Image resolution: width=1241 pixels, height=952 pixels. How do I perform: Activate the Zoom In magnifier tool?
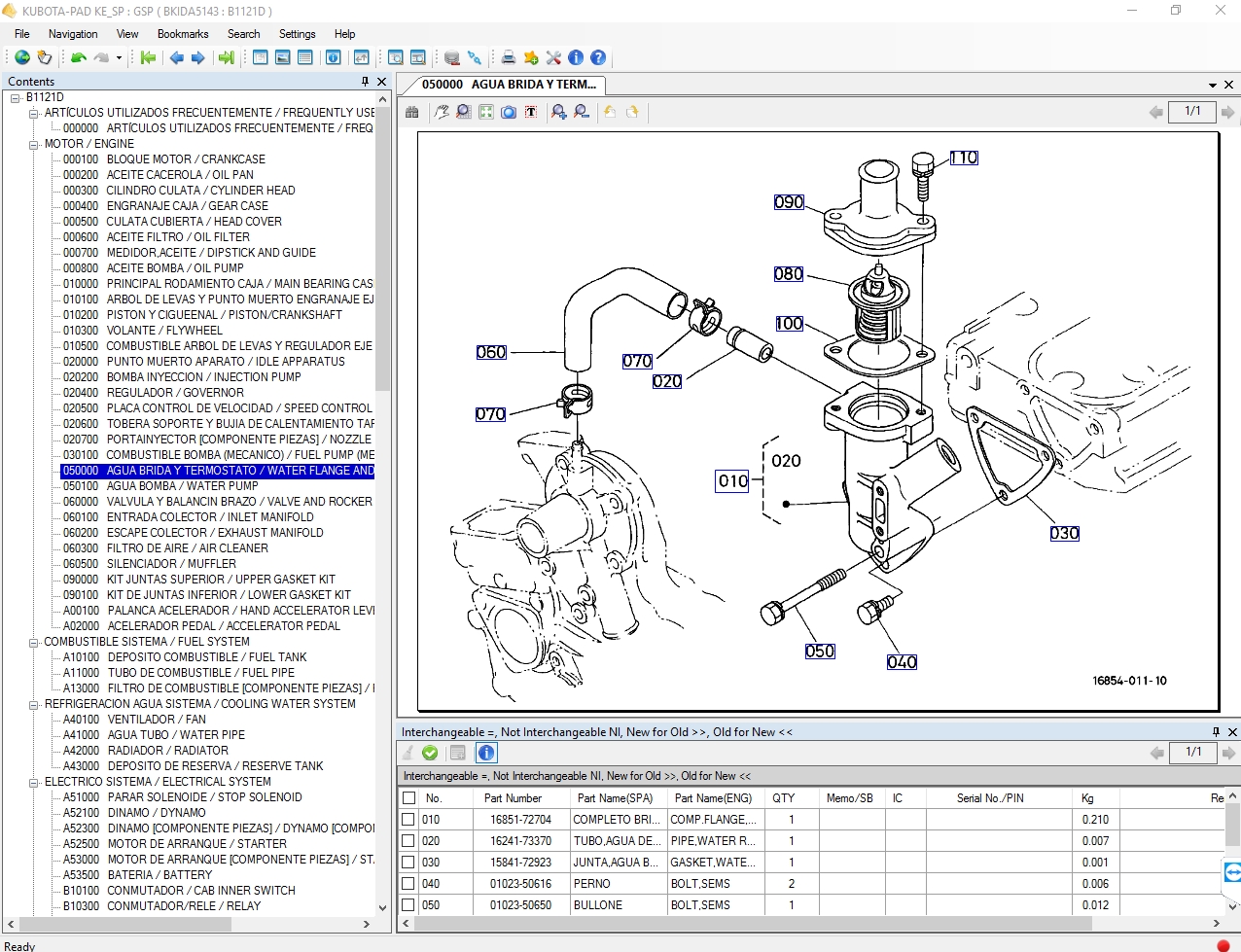(x=557, y=112)
